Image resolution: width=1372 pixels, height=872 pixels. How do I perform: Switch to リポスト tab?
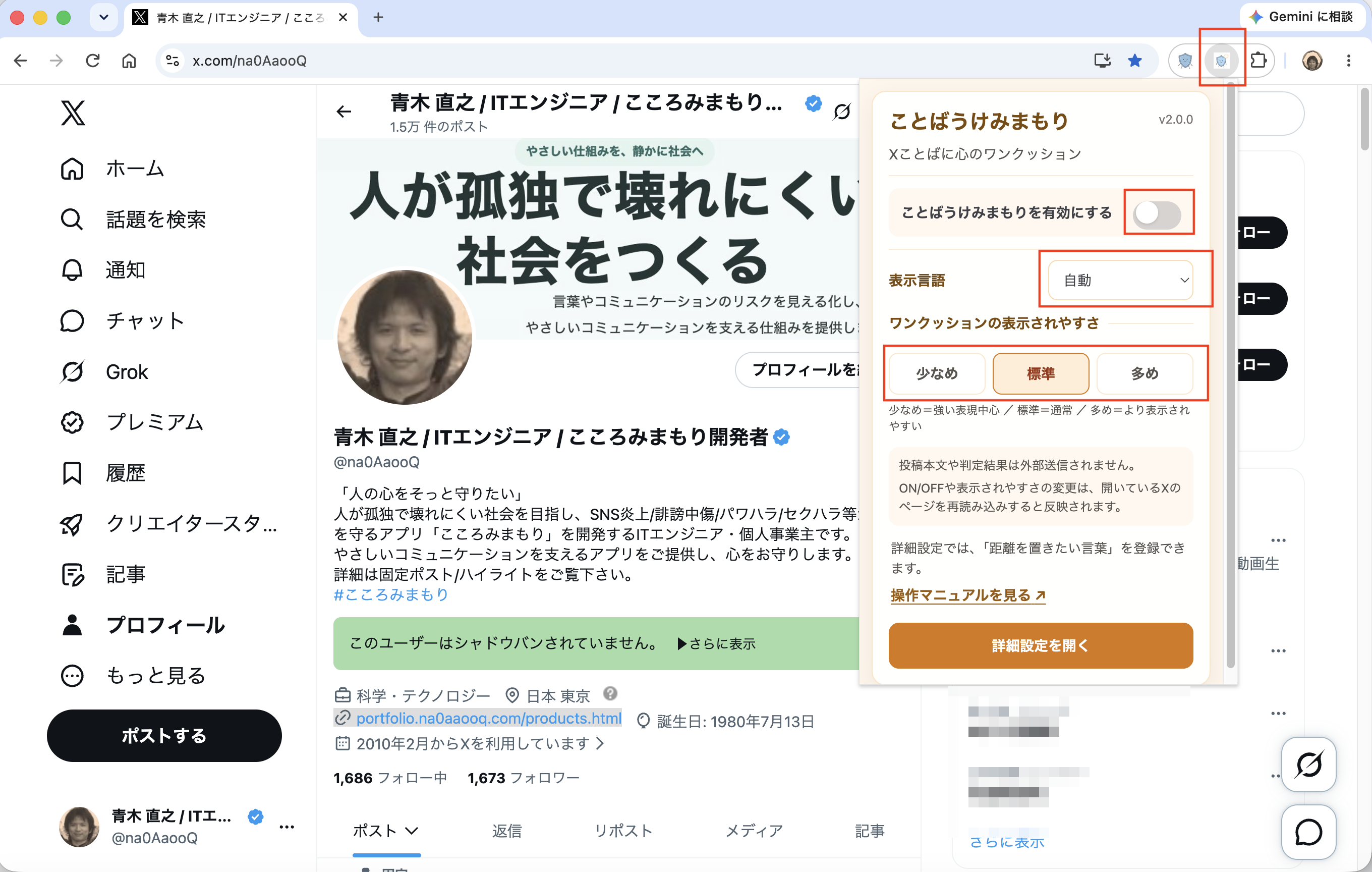pyautogui.click(x=623, y=831)
